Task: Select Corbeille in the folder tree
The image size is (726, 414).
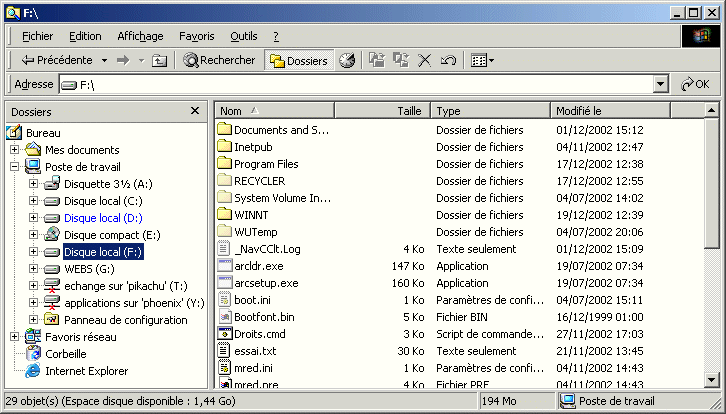Action: [x=65, y=354]
